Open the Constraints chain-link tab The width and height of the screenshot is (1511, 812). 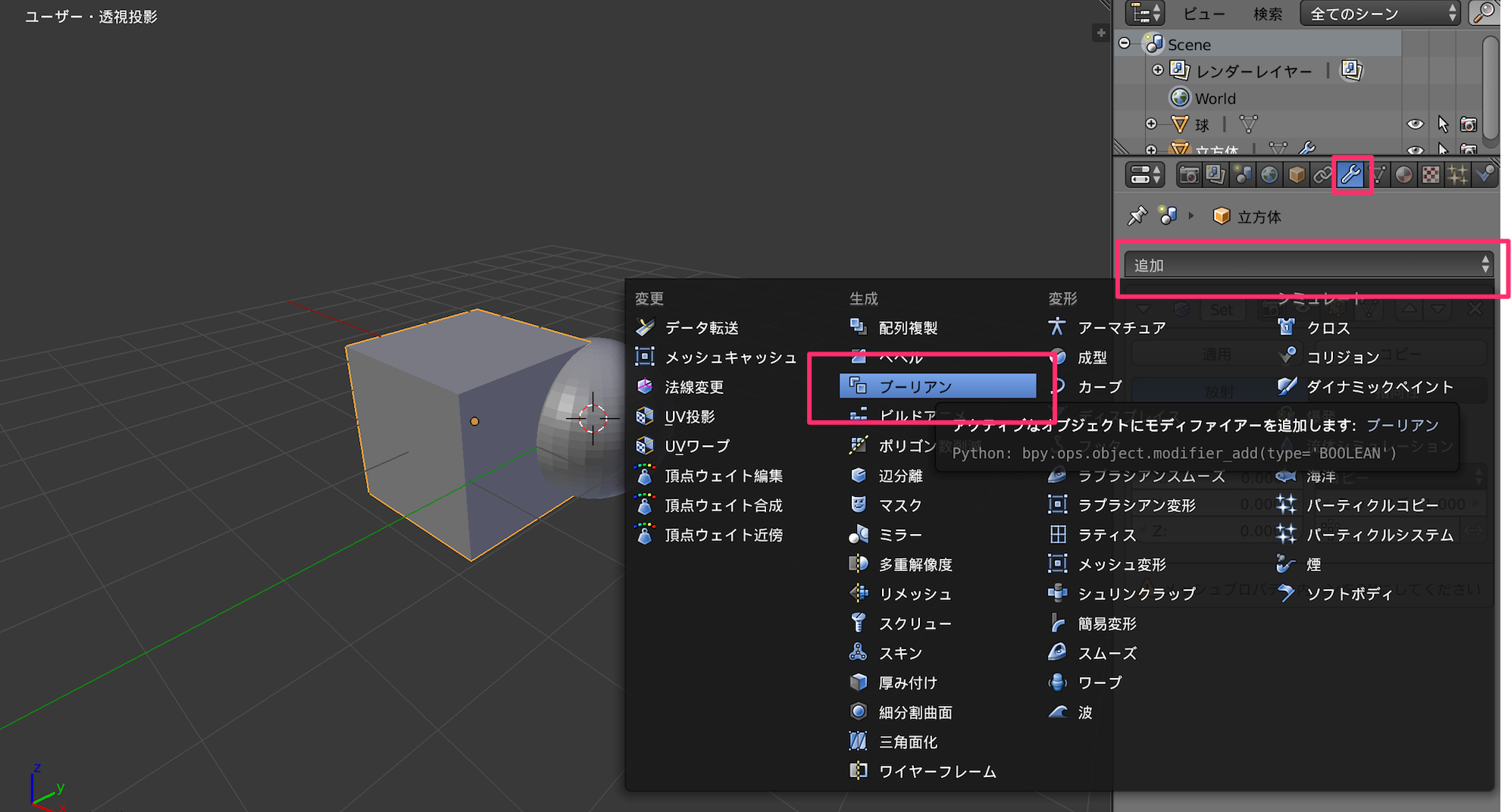click(1323, 175)
